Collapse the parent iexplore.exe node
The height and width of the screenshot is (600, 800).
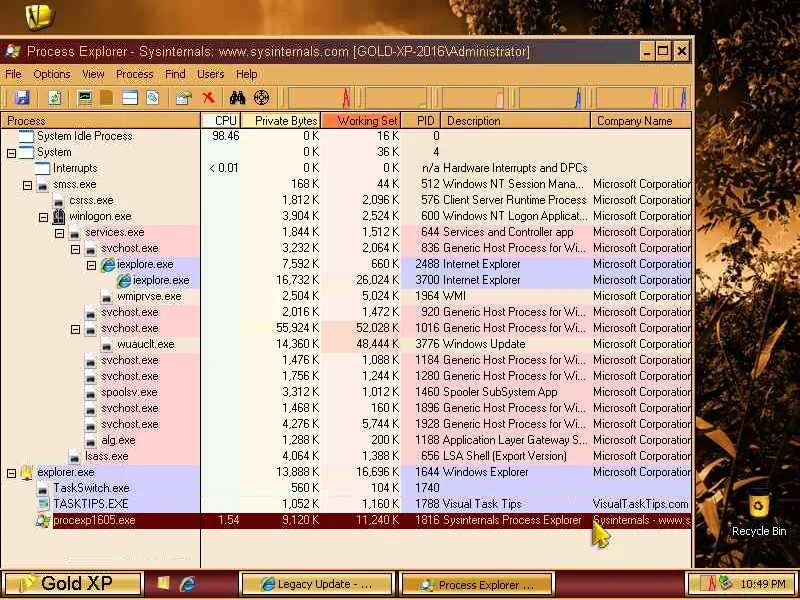coord(91,265)
